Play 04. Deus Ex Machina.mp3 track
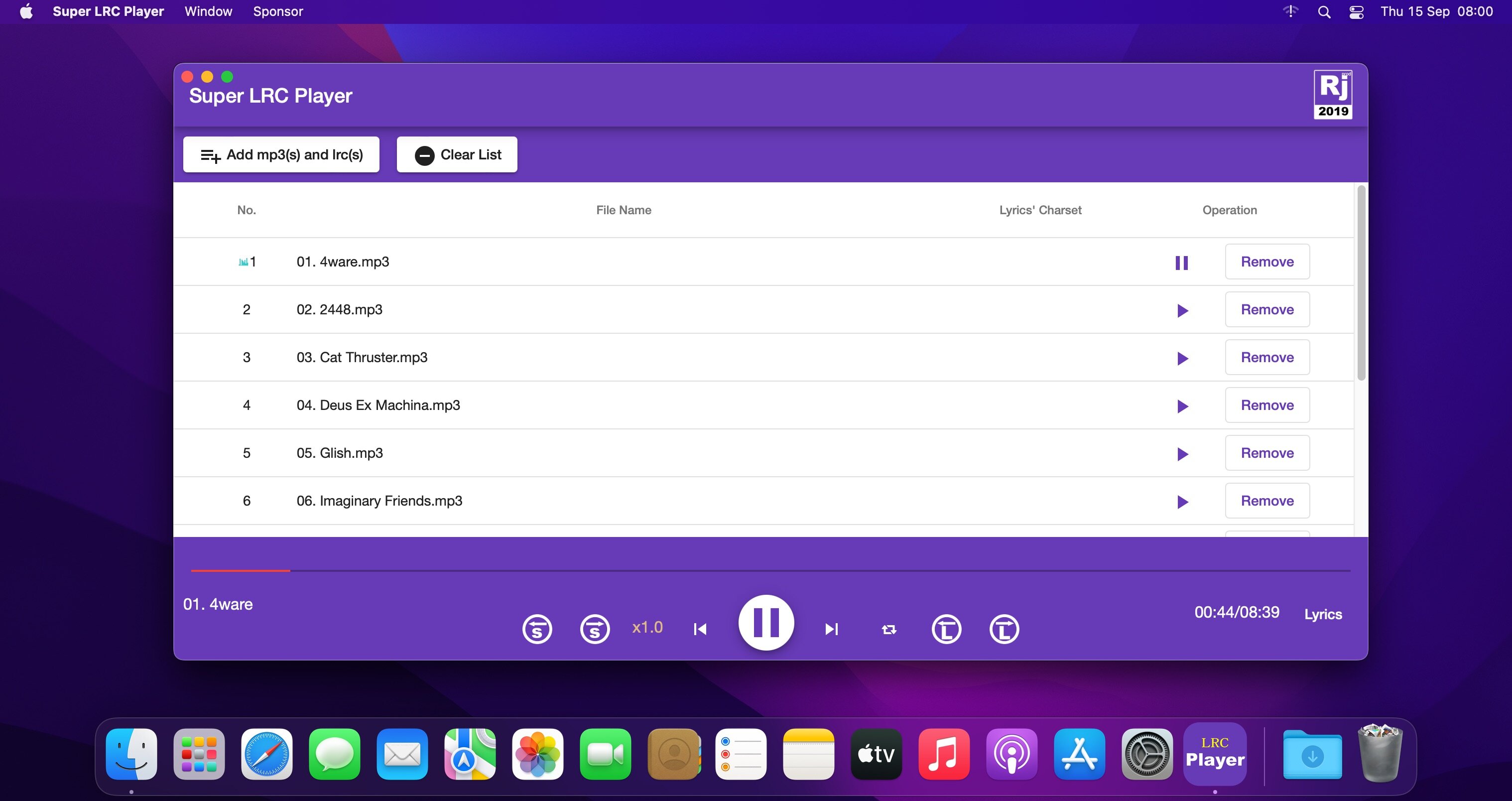The width and height of the screenshot is (1512, 801). 1182,406
